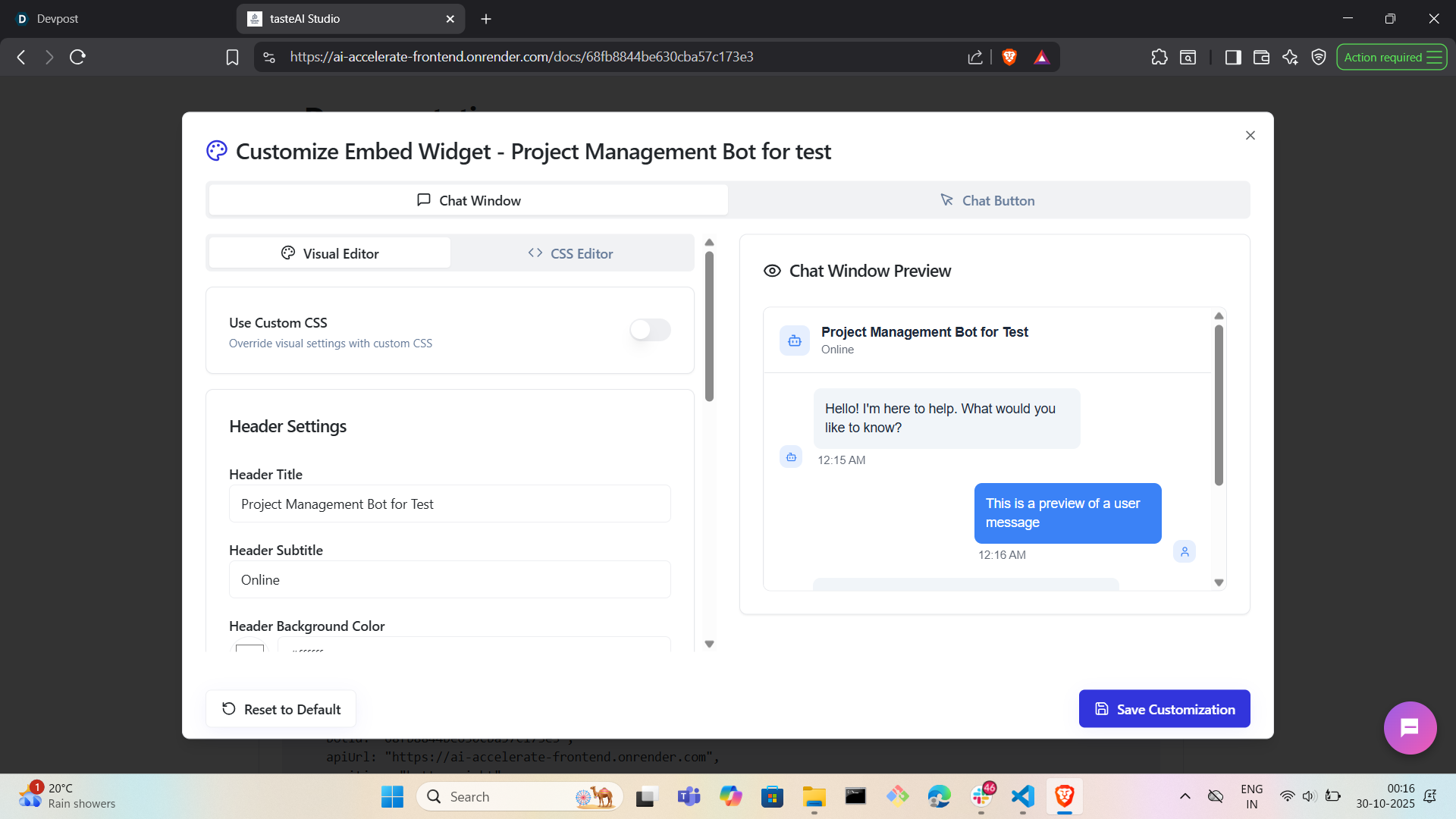Open the Brave wallet icon
The image size is (1456, 819).
pyautogui.click(x=1261, y=57)
